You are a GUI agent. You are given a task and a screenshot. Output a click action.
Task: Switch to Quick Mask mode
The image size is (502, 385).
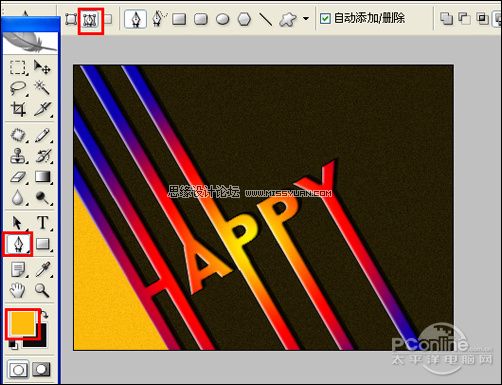(41, 369)
